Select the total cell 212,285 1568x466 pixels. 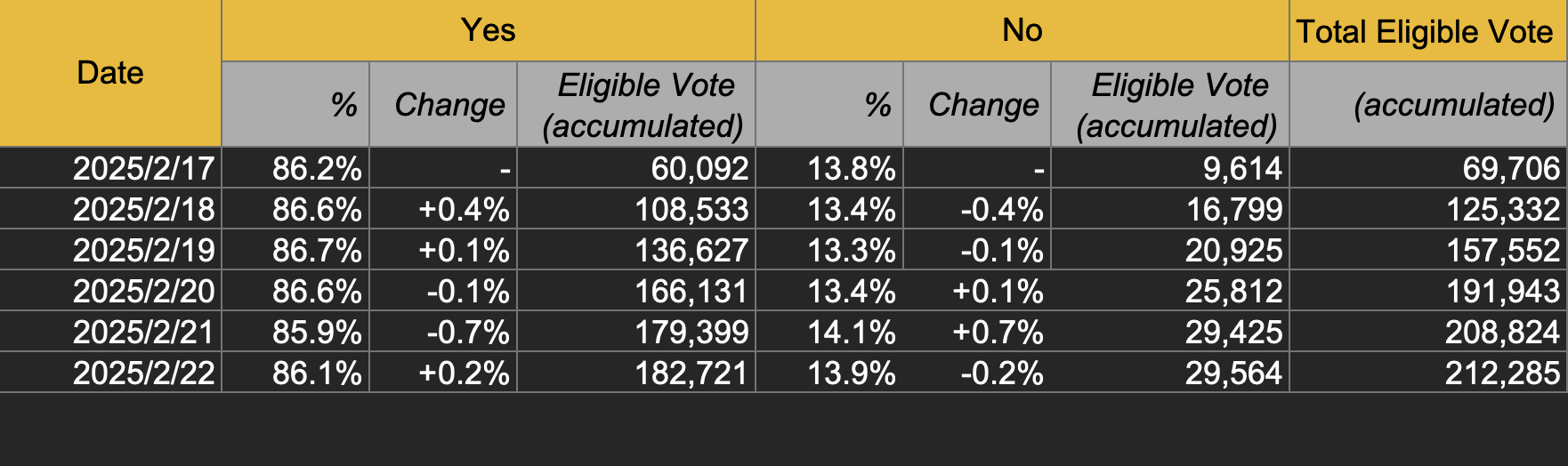tap(1502, 373)
